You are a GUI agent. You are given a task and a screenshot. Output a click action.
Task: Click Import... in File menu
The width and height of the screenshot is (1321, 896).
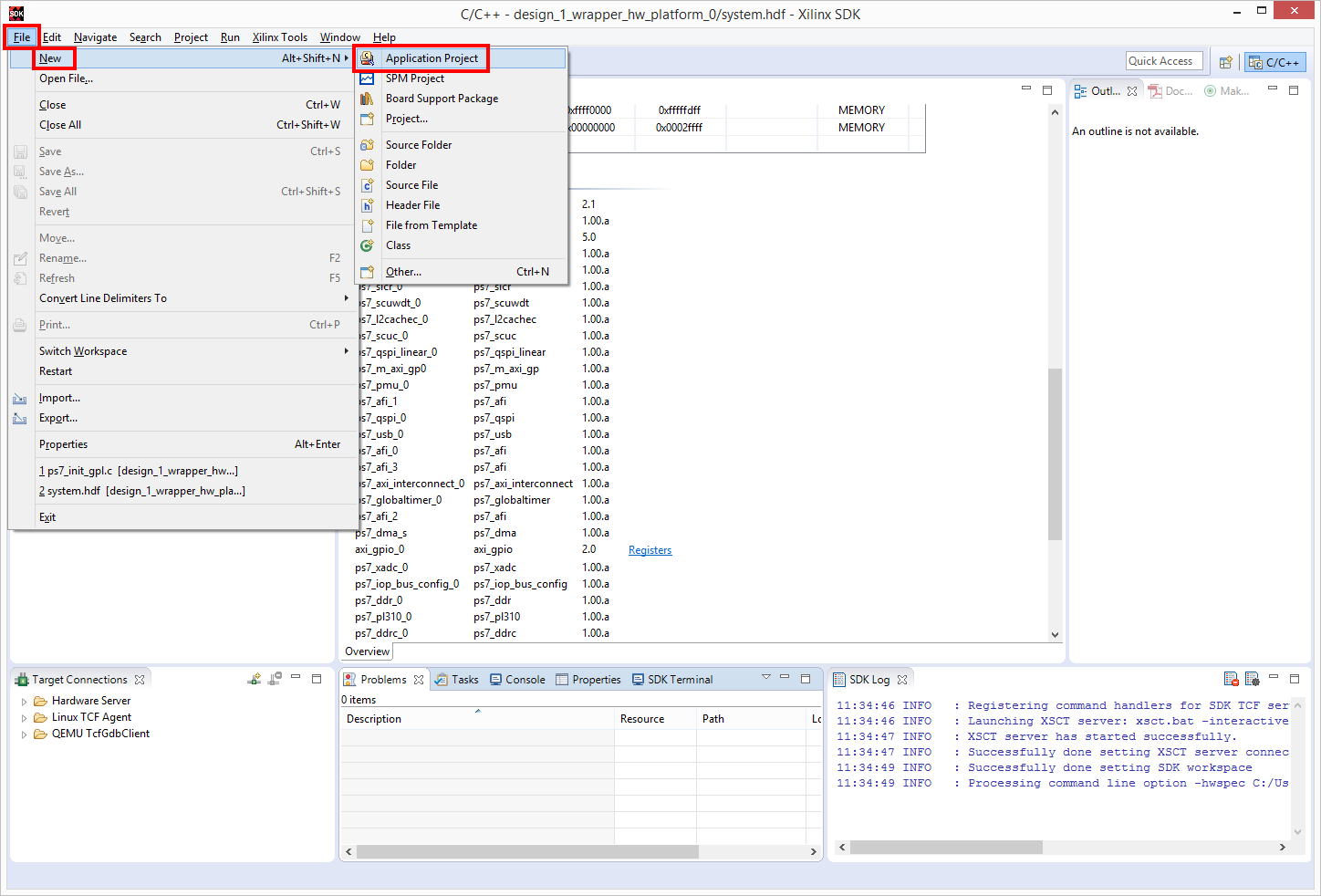(59, 398)
